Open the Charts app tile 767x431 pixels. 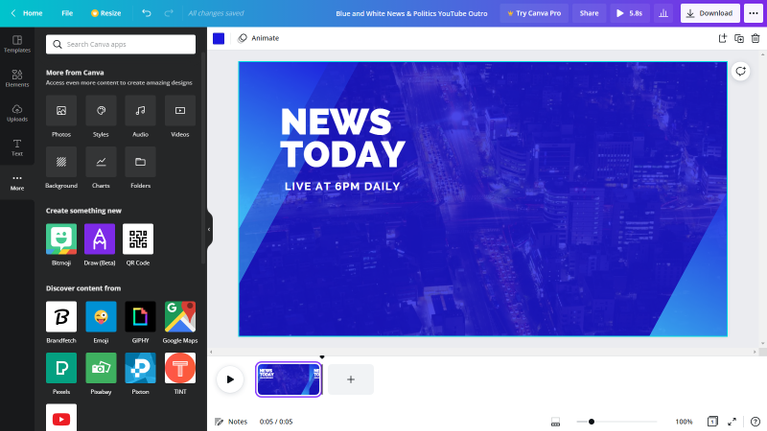point(101,162)
